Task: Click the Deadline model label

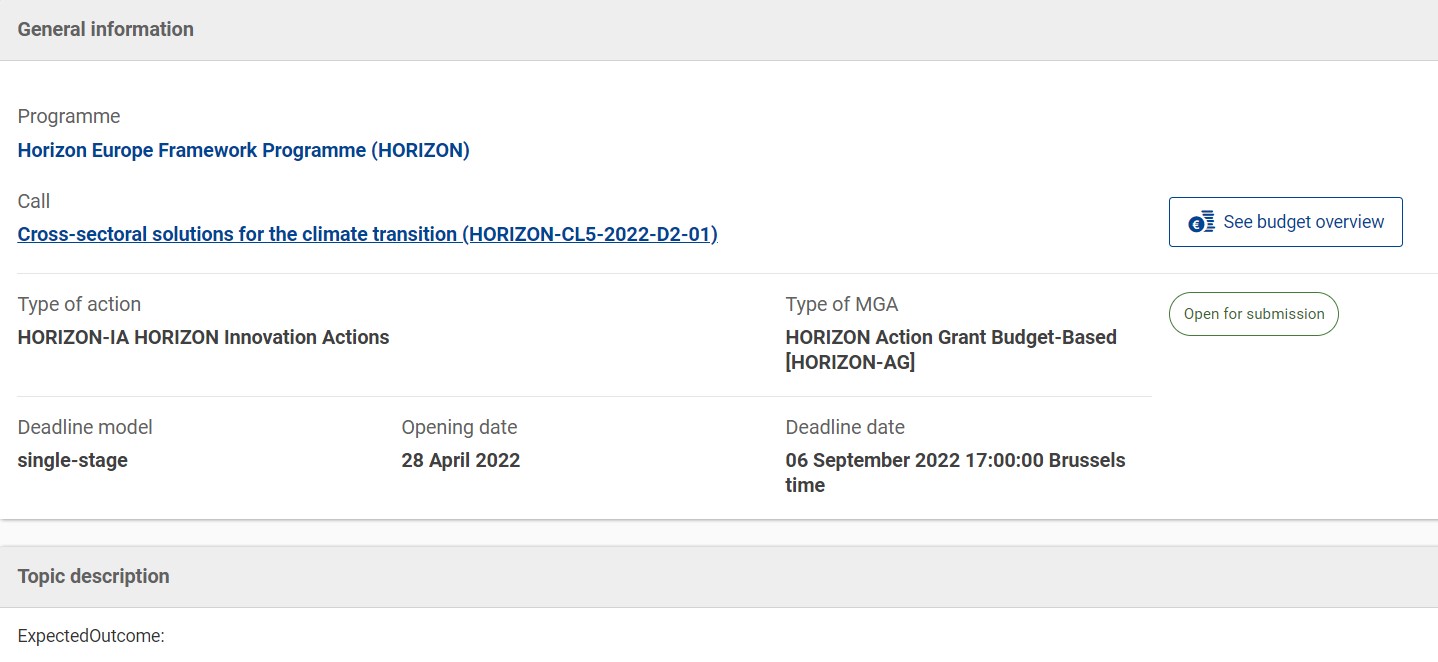Action: click(85, 428)
